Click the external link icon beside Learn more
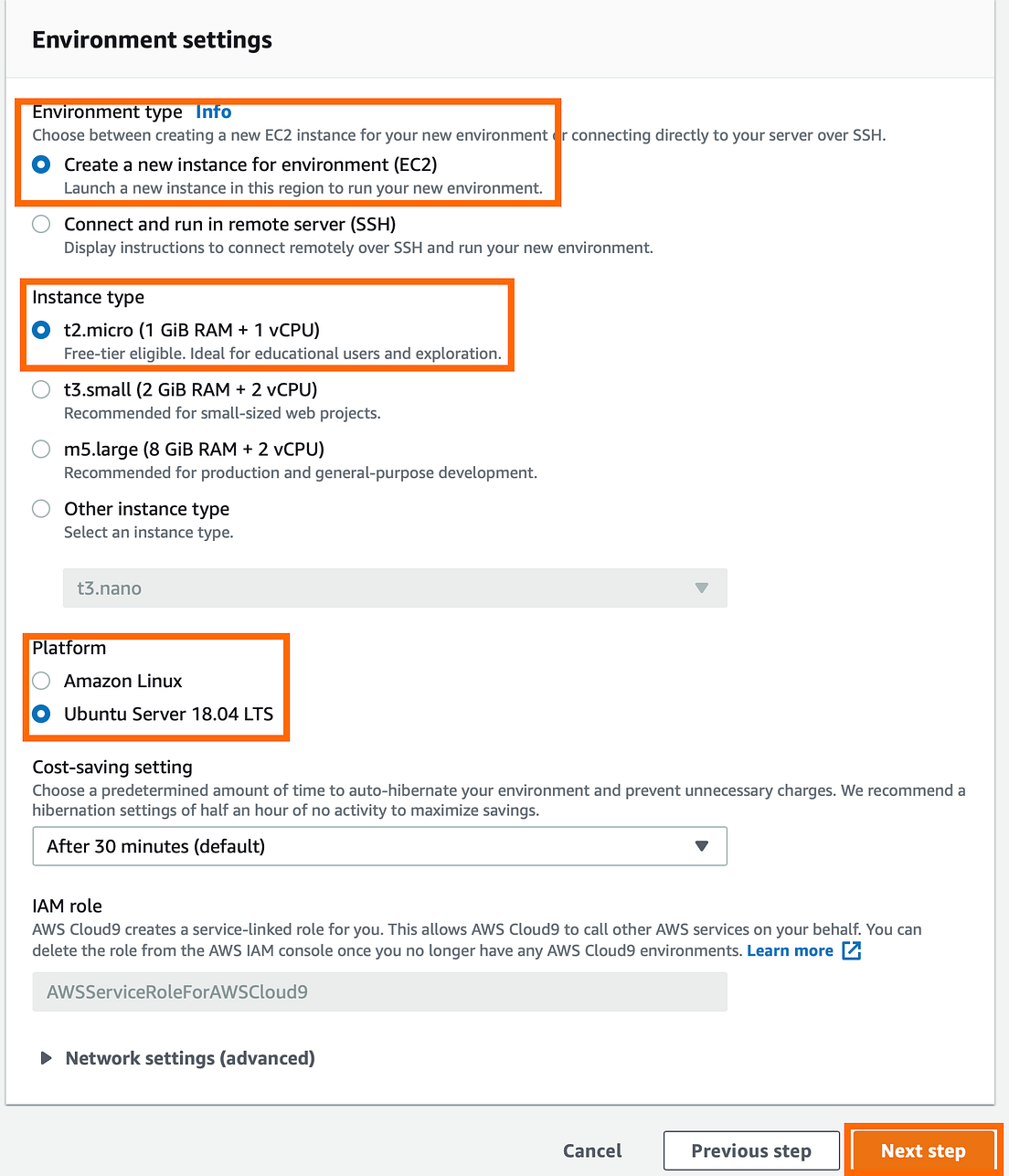 coord(852,950)
